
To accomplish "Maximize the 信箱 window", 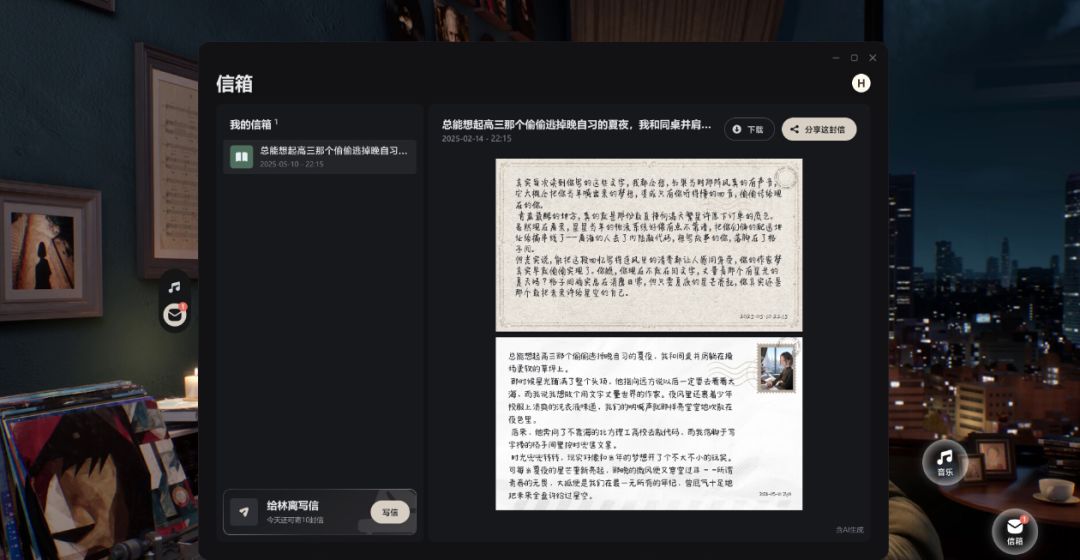I will tap(854, 58).
